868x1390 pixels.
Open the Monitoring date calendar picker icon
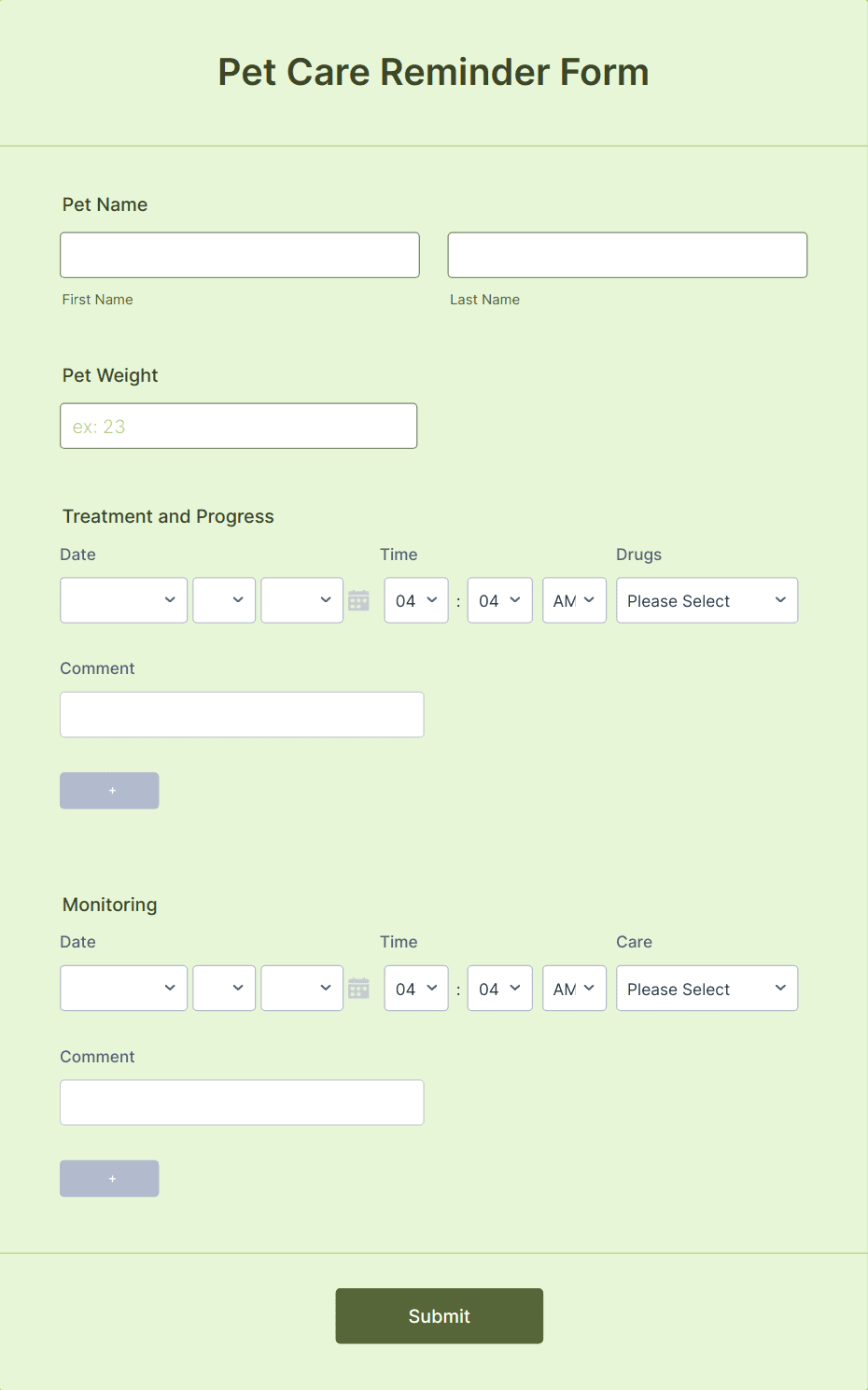pos(358,988)
